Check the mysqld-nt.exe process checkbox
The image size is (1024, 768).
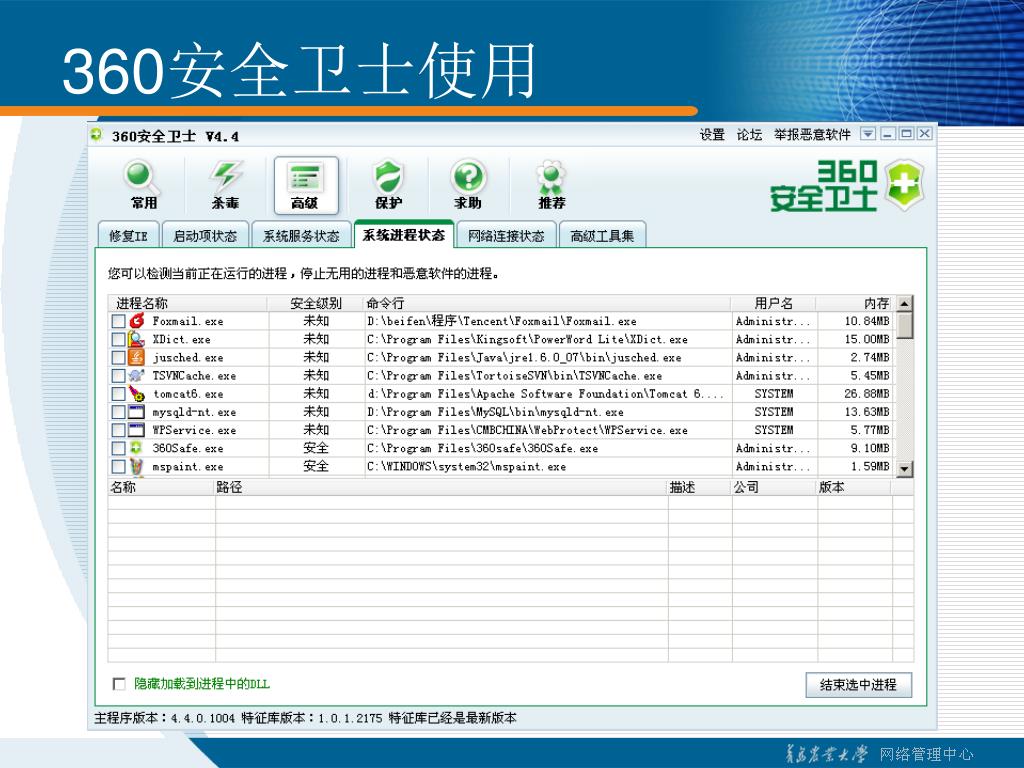pyautogui.click(x=118, y=412)
